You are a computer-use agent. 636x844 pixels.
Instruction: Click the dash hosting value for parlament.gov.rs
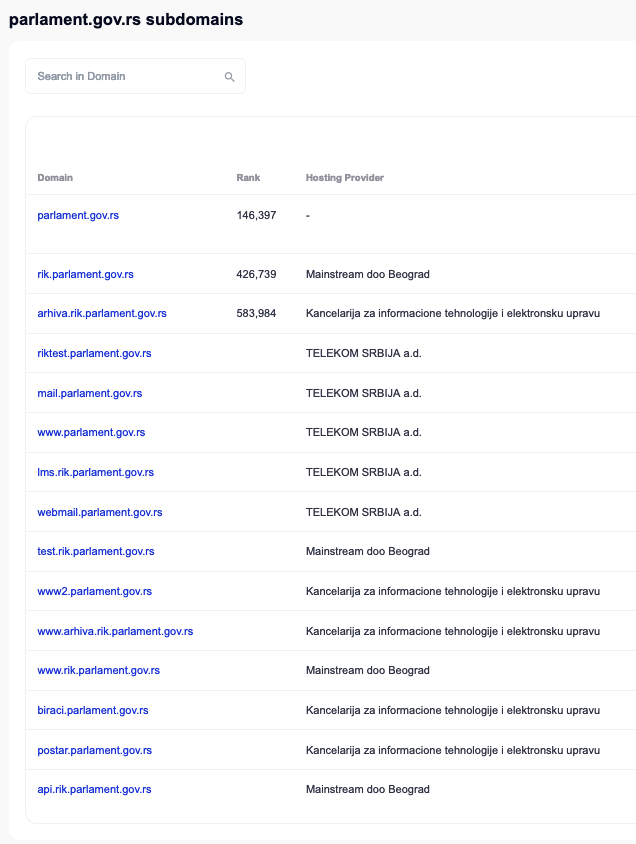pos(308,216)
